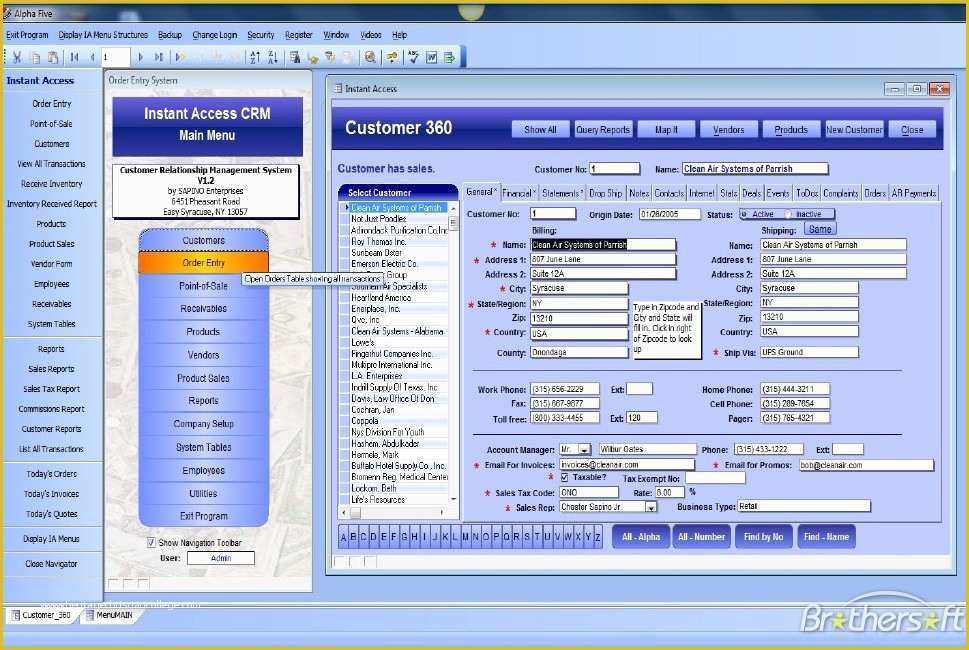969x650 pixels.
Task: Open Sales Tax Report in sidebar
Action: (51, 389)
